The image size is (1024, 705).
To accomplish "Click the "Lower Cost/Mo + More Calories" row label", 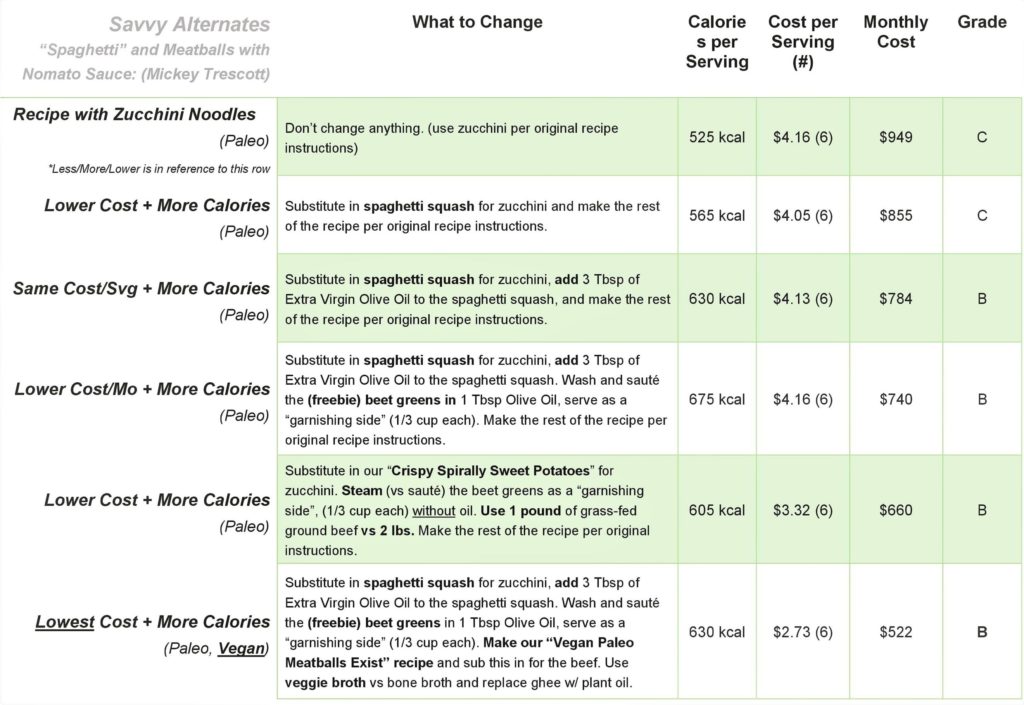I will click(x=142, y=389).
